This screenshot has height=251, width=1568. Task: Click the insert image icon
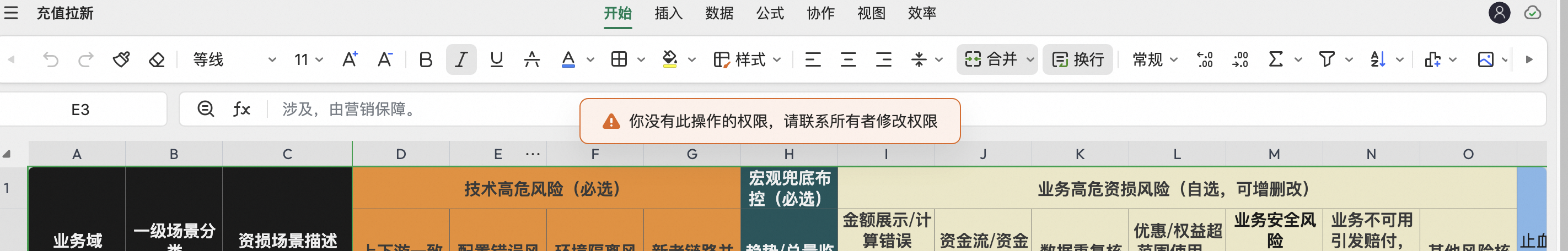pos(1485,59)
